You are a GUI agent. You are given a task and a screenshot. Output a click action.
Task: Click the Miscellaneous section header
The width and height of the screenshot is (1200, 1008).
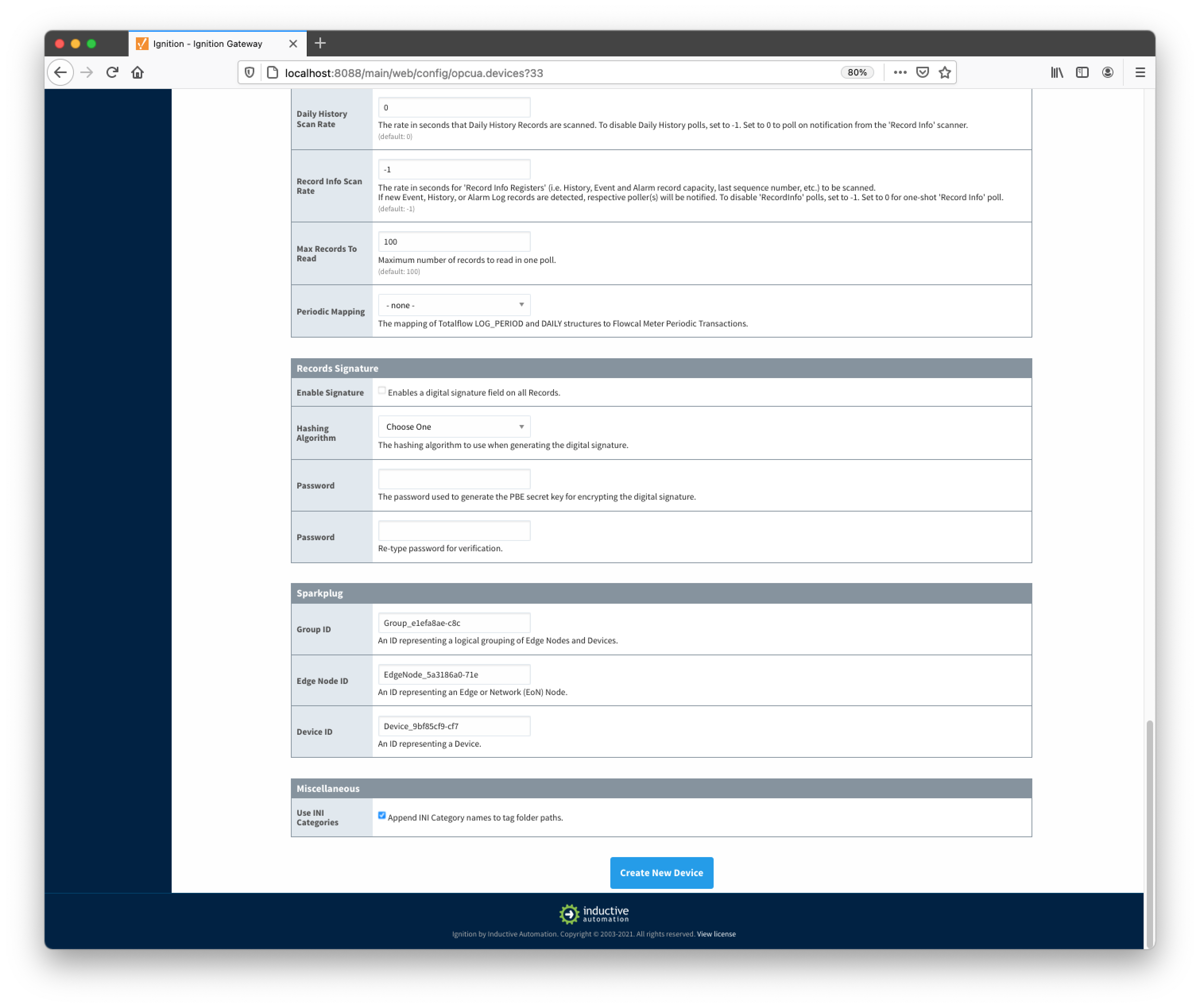point(662,788)
